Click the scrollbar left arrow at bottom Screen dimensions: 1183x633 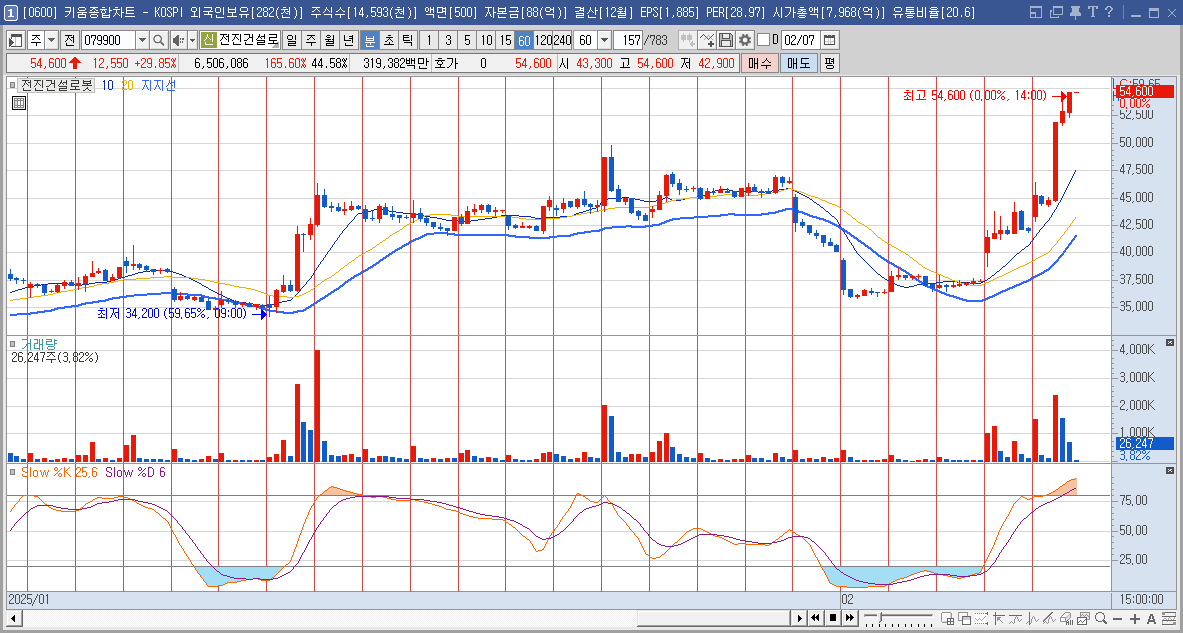(x=14, y=619)
